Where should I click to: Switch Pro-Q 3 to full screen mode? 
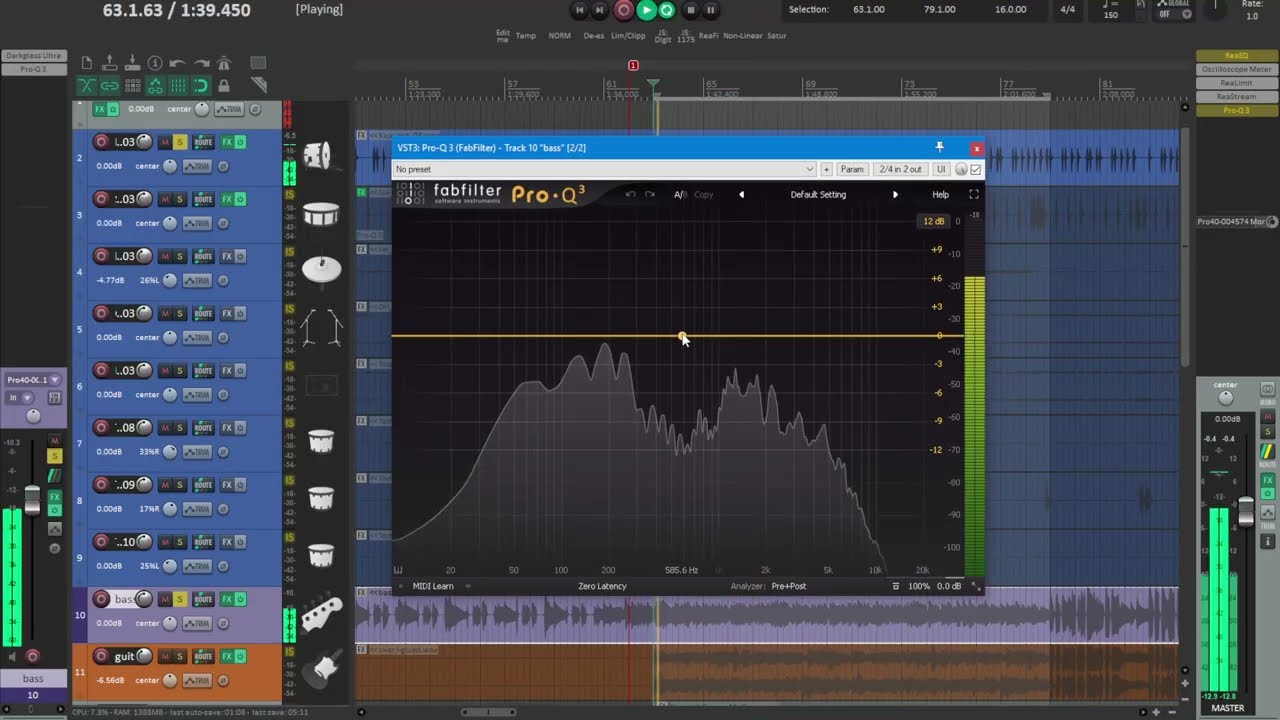tap(974, 195)
